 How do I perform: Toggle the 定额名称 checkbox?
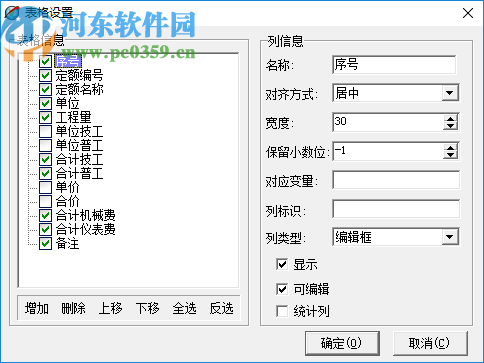click(x=46, y=89)
